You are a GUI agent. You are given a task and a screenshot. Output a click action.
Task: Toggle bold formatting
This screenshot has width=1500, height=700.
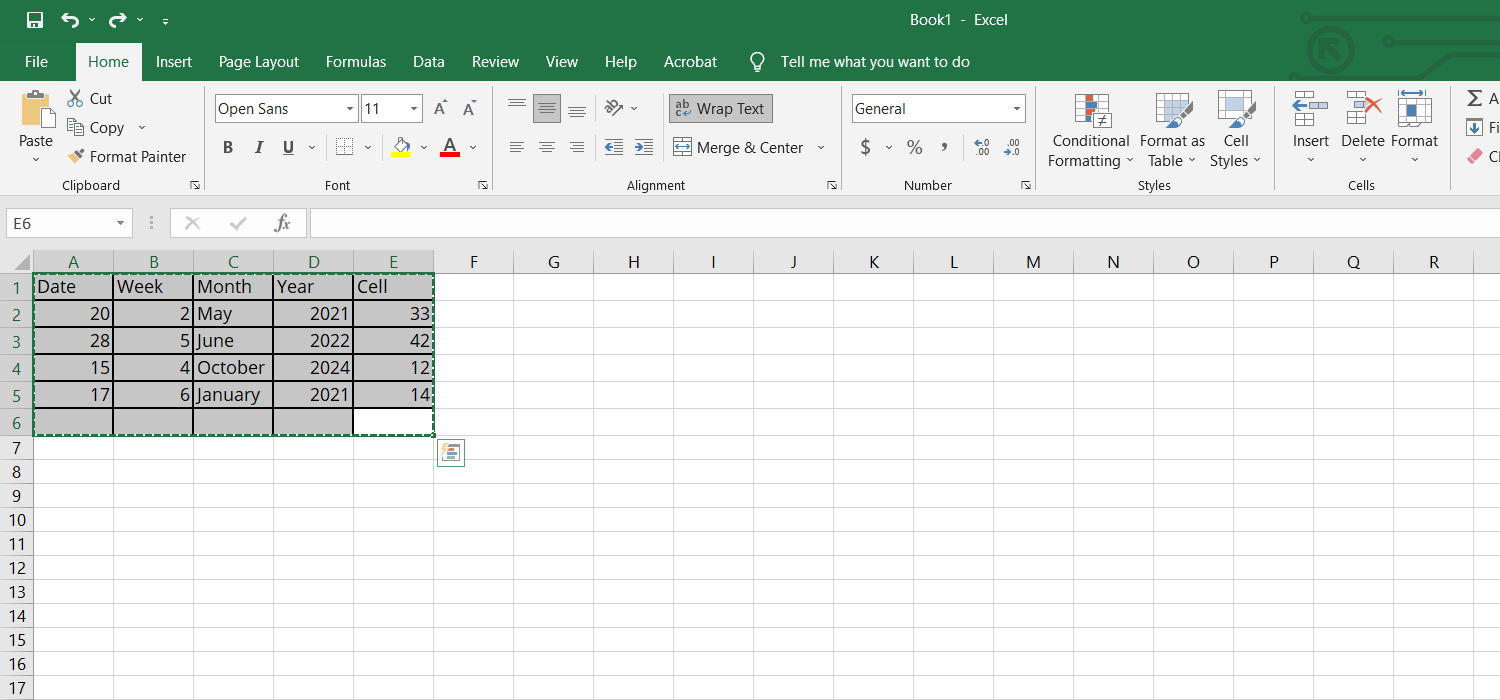tap(228, 147)
